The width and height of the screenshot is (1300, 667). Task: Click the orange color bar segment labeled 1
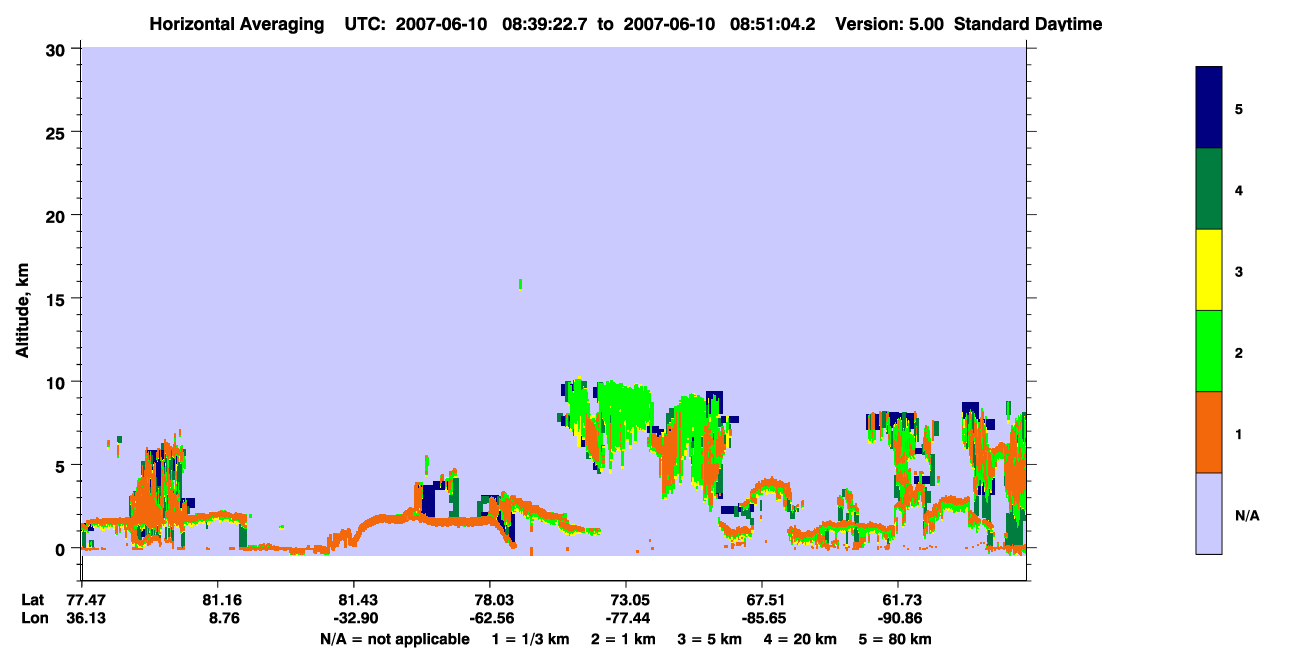click(x=1209, y=432)
